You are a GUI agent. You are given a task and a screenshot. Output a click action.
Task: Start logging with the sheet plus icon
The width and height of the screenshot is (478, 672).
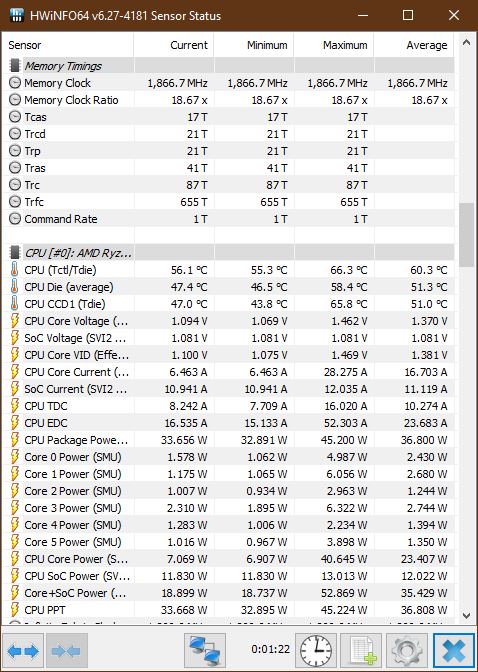363,651
